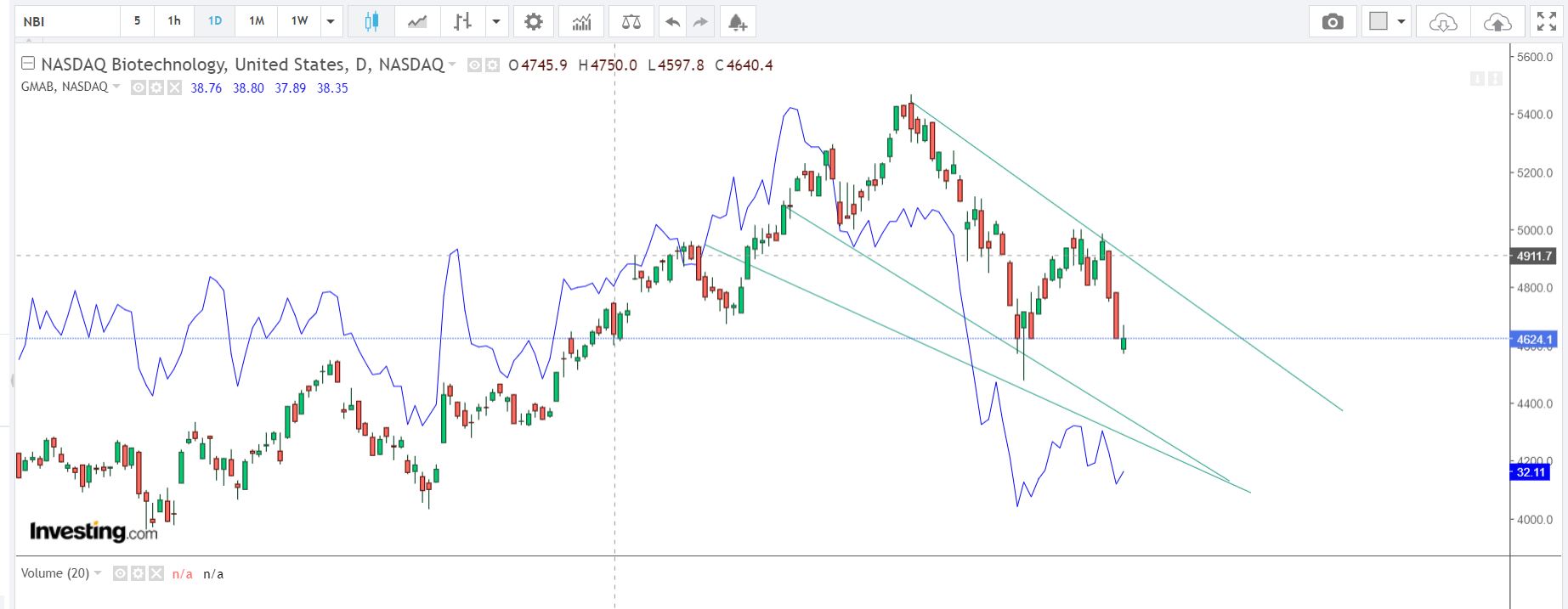
Task: Remove the GMAB series with the X button
Action: coord(174,87)
